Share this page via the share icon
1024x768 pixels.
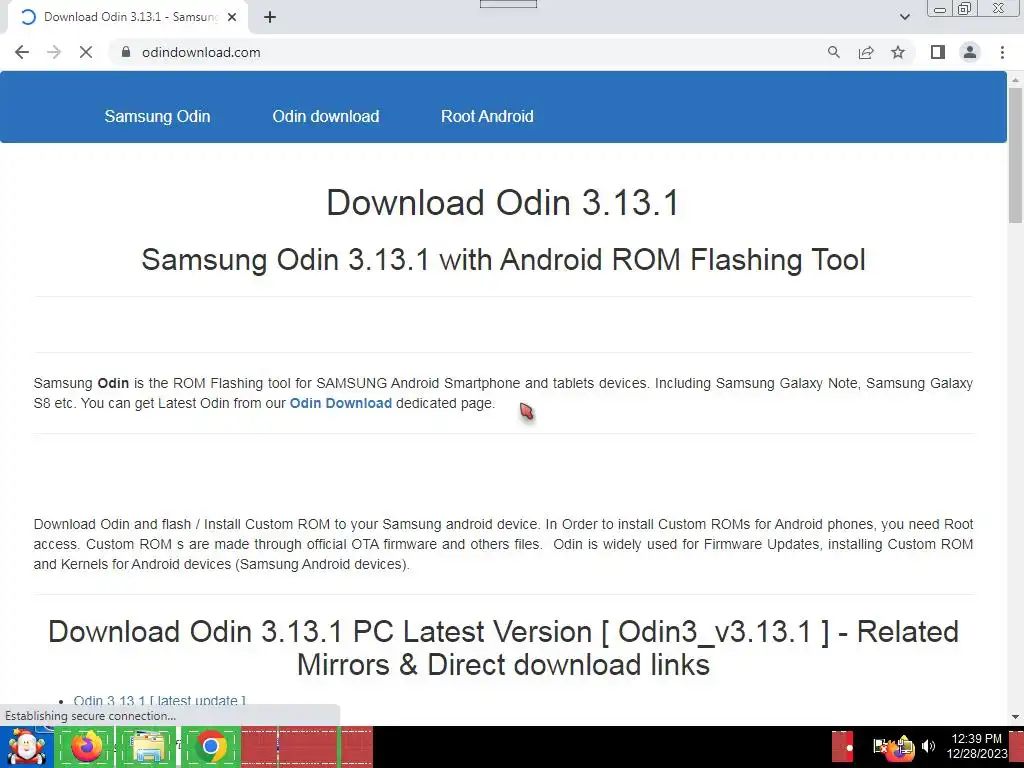(x=866, y=52)
